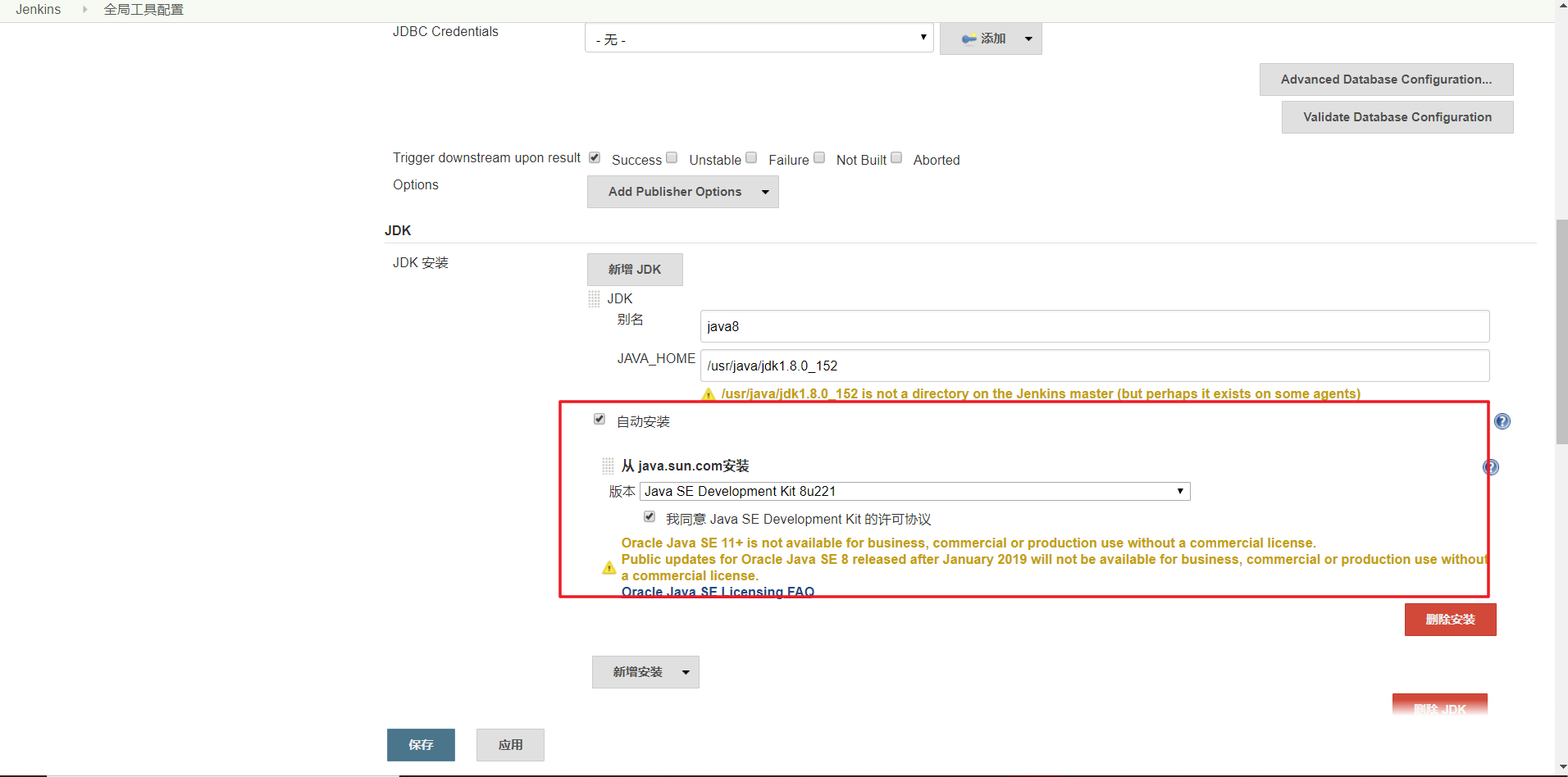Expand the 新增安装 dropdown button
1568x777 pixels.
point(645,672)
